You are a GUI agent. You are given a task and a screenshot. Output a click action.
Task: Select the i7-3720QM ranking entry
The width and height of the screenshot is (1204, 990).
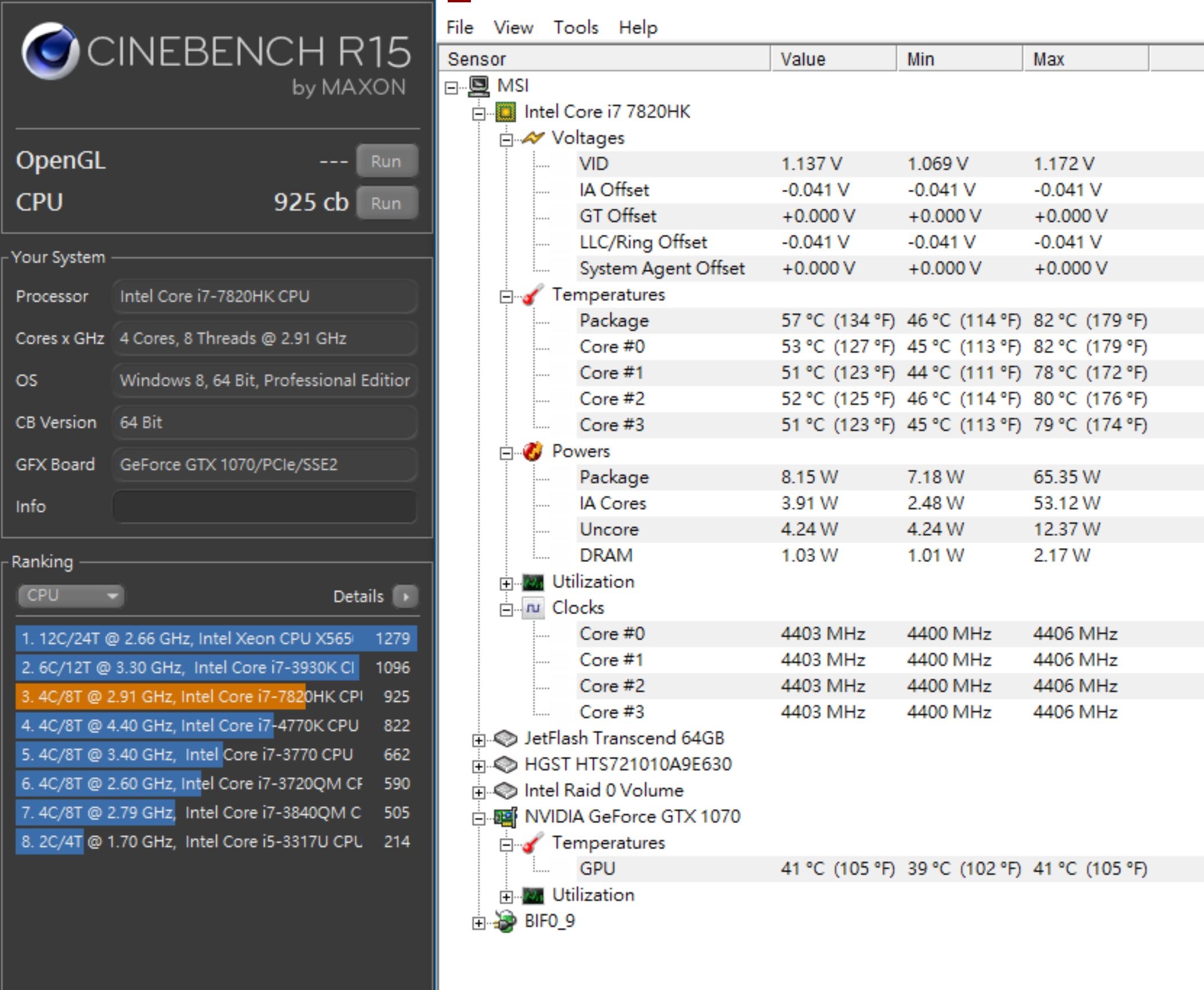pos(216,784)
